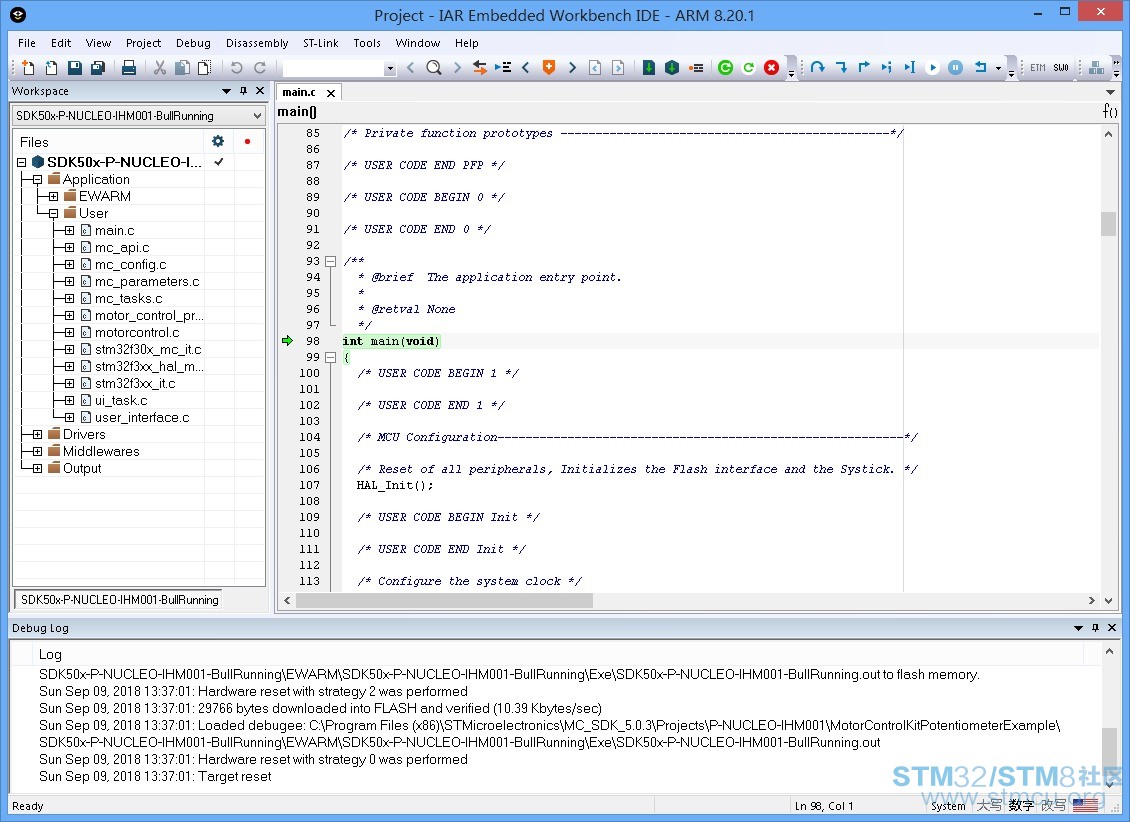Select user_interface.c in the file tree
This screenshot has width=1130, height=822.
142,417
